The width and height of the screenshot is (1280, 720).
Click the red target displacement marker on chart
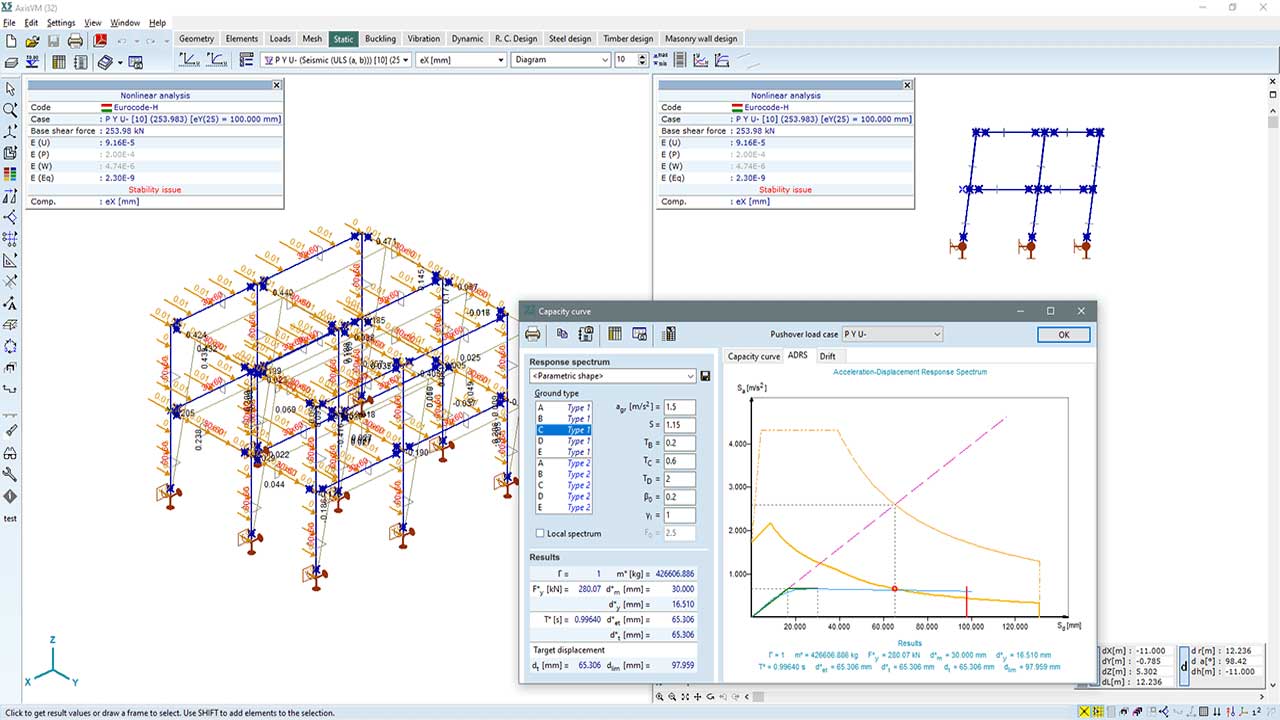tap(967, 603)
